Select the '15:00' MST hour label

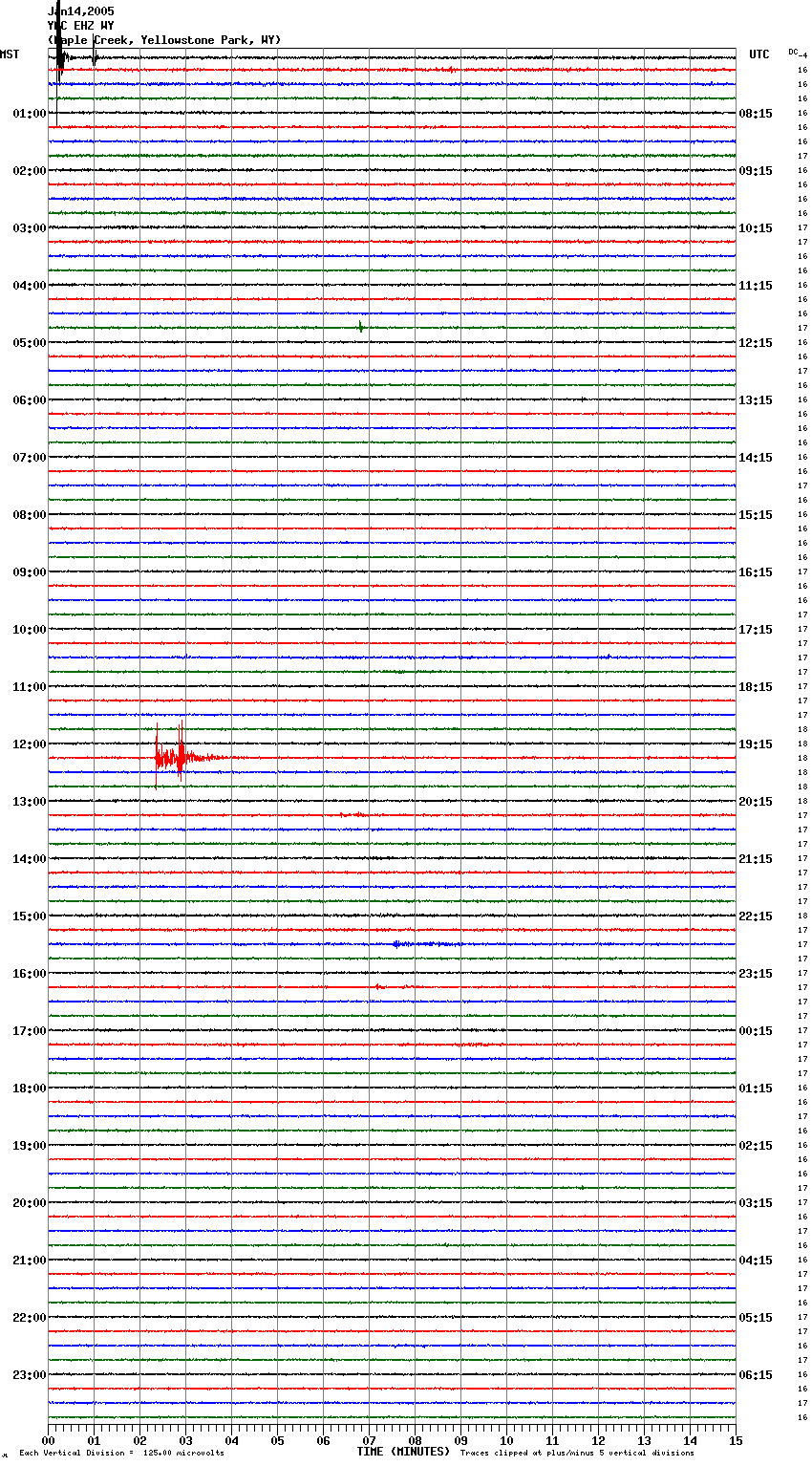[30, 916]
